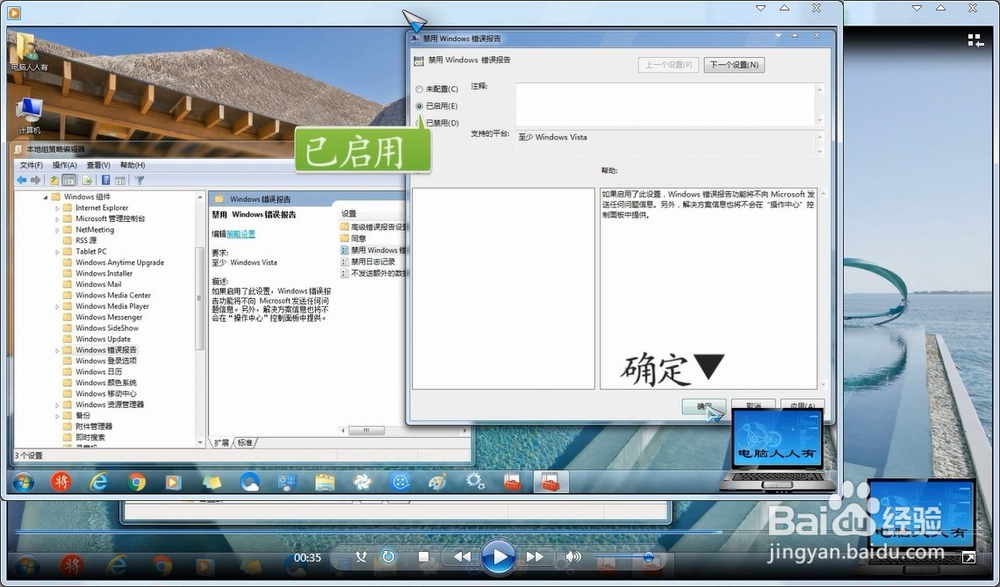
Task: Open the 高级错误报告设置 folder in list
Action: 374,227
